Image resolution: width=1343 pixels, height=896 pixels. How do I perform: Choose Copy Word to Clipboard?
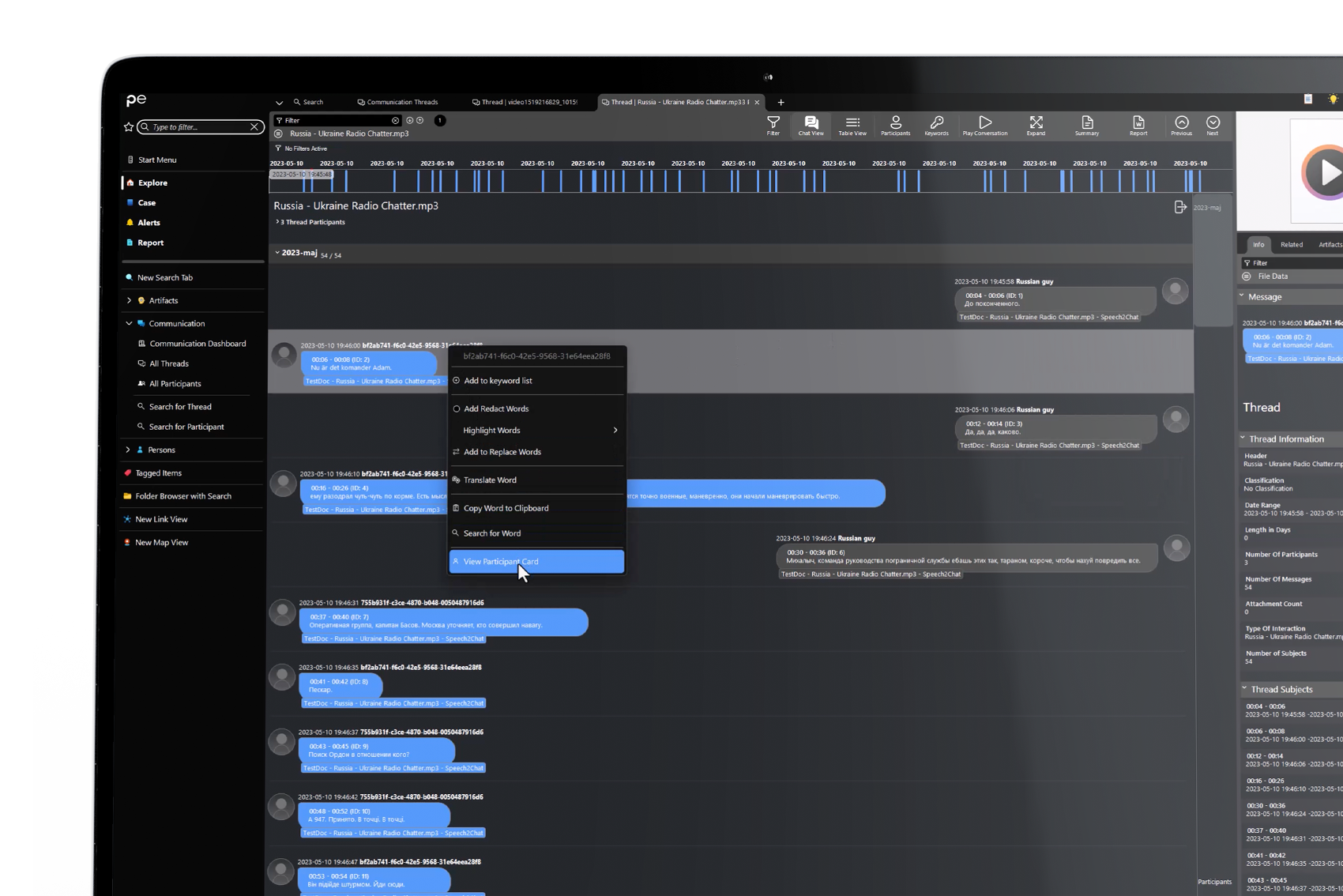536,508
